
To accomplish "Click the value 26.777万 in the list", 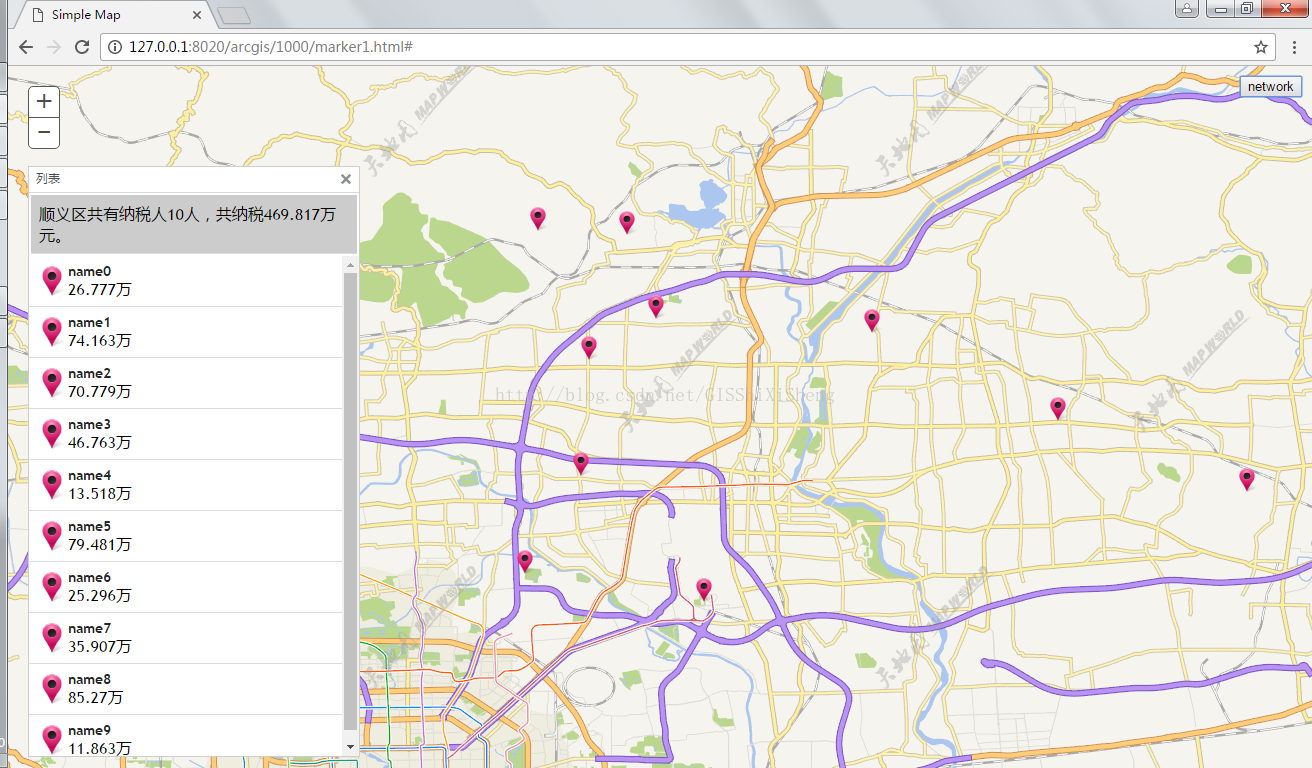I will 100,290.
